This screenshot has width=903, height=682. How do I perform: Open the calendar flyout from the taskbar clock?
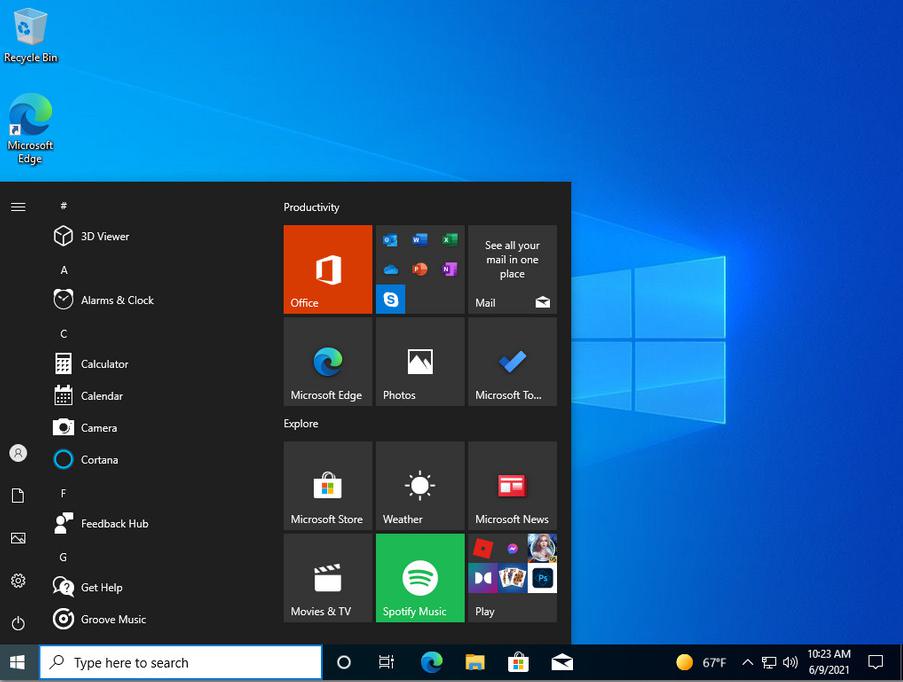coord(828,661)
